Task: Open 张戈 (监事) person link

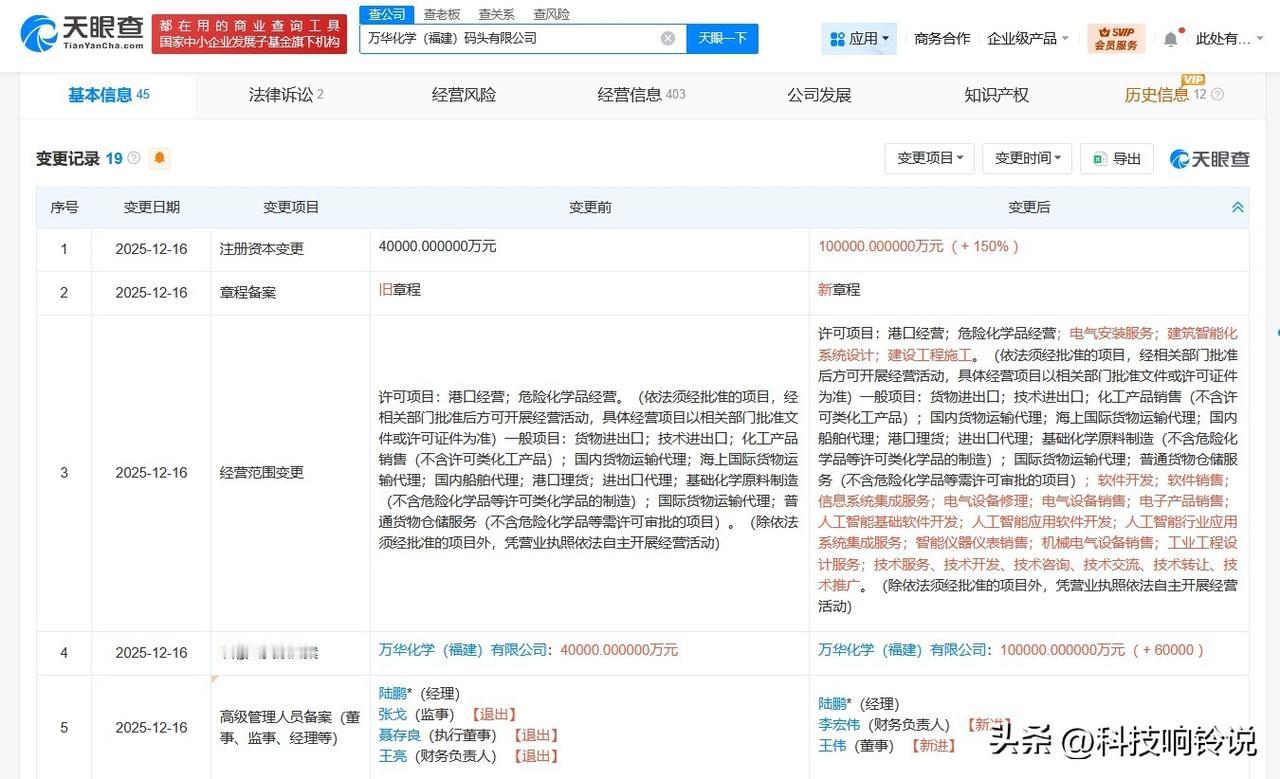Action: pos(392,714)
